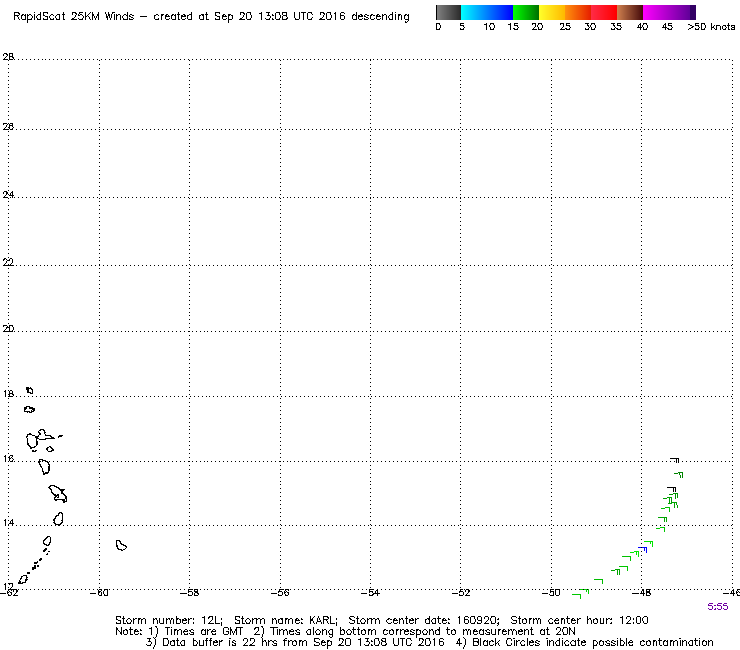Click the black wind barb at 16N
740x650 pixels.
[x=674, y=460]
